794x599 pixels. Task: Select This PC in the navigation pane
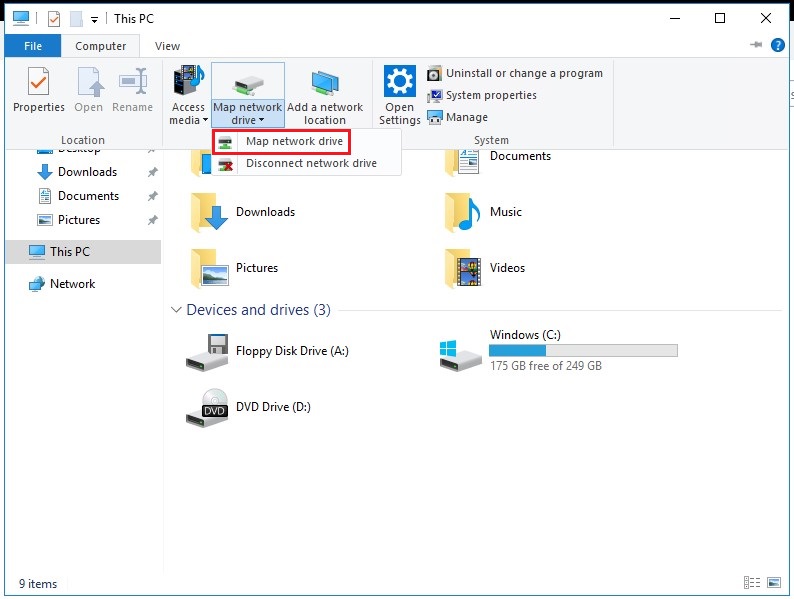click(84, 252)
